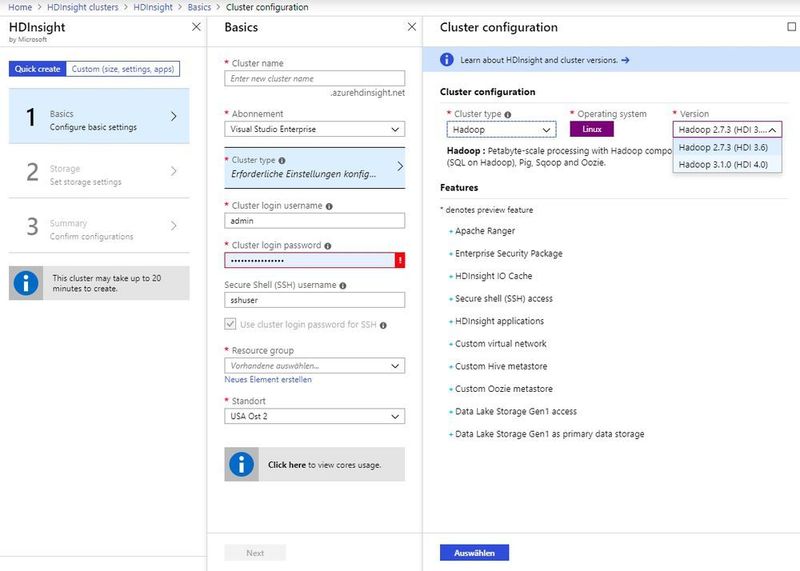Click the info icon in 20 minutes notice
Image resolution: width=800 pixels, height=571 pixels.
26,283
